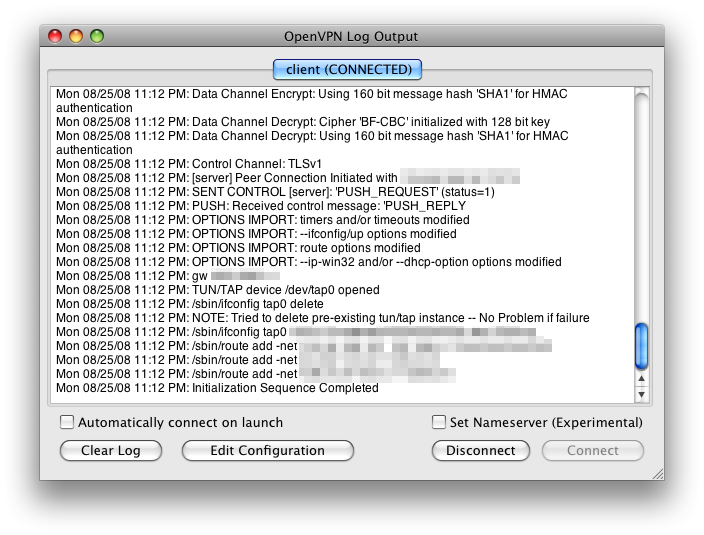Enable Automatically connect on launch checkbox
This screenshot has height=535, width=704.
67,422
